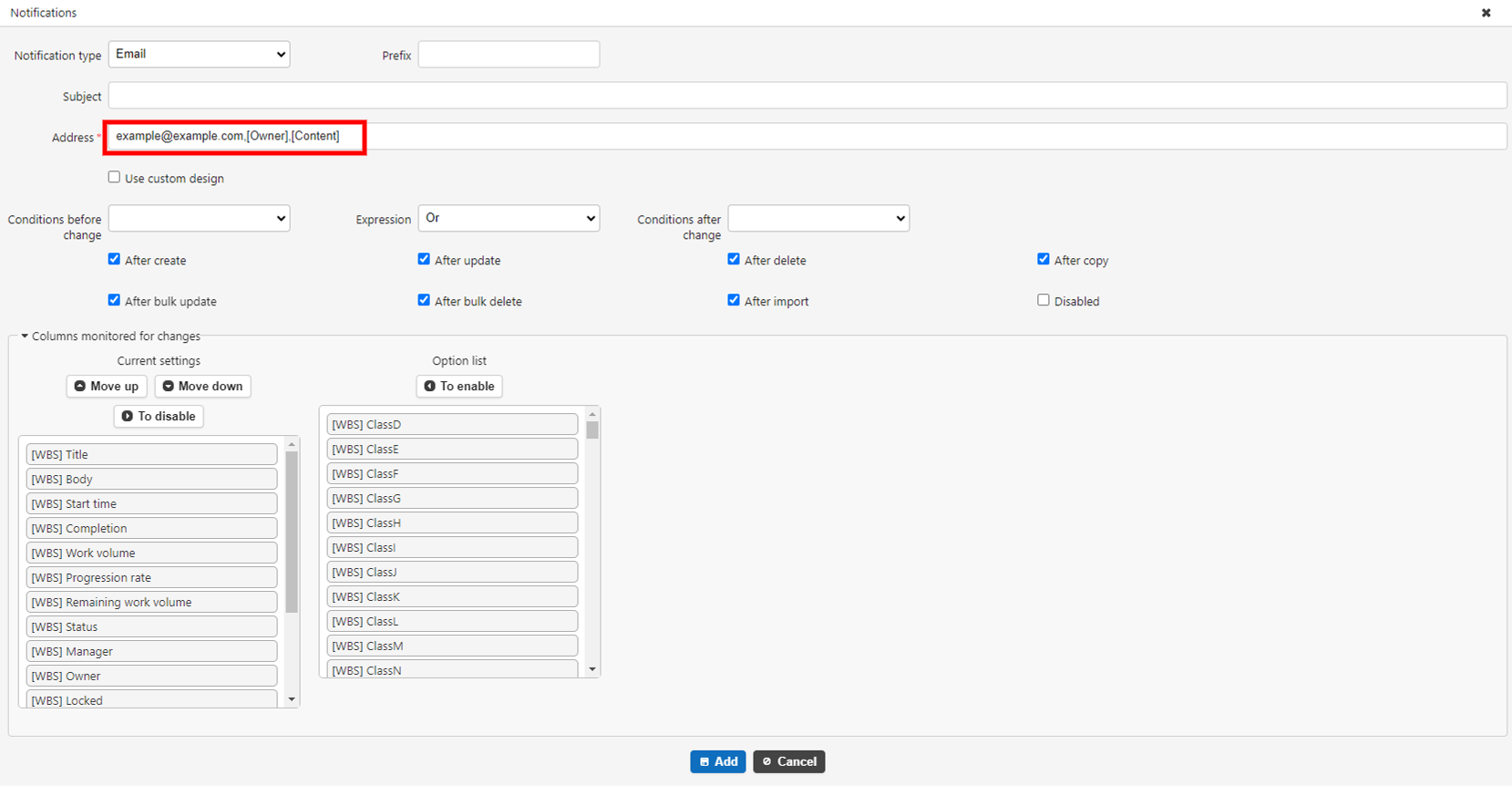Screen dimensions: 1512x786
Task: Select [WBS] ClassG in option list
Action: [452, 498]
